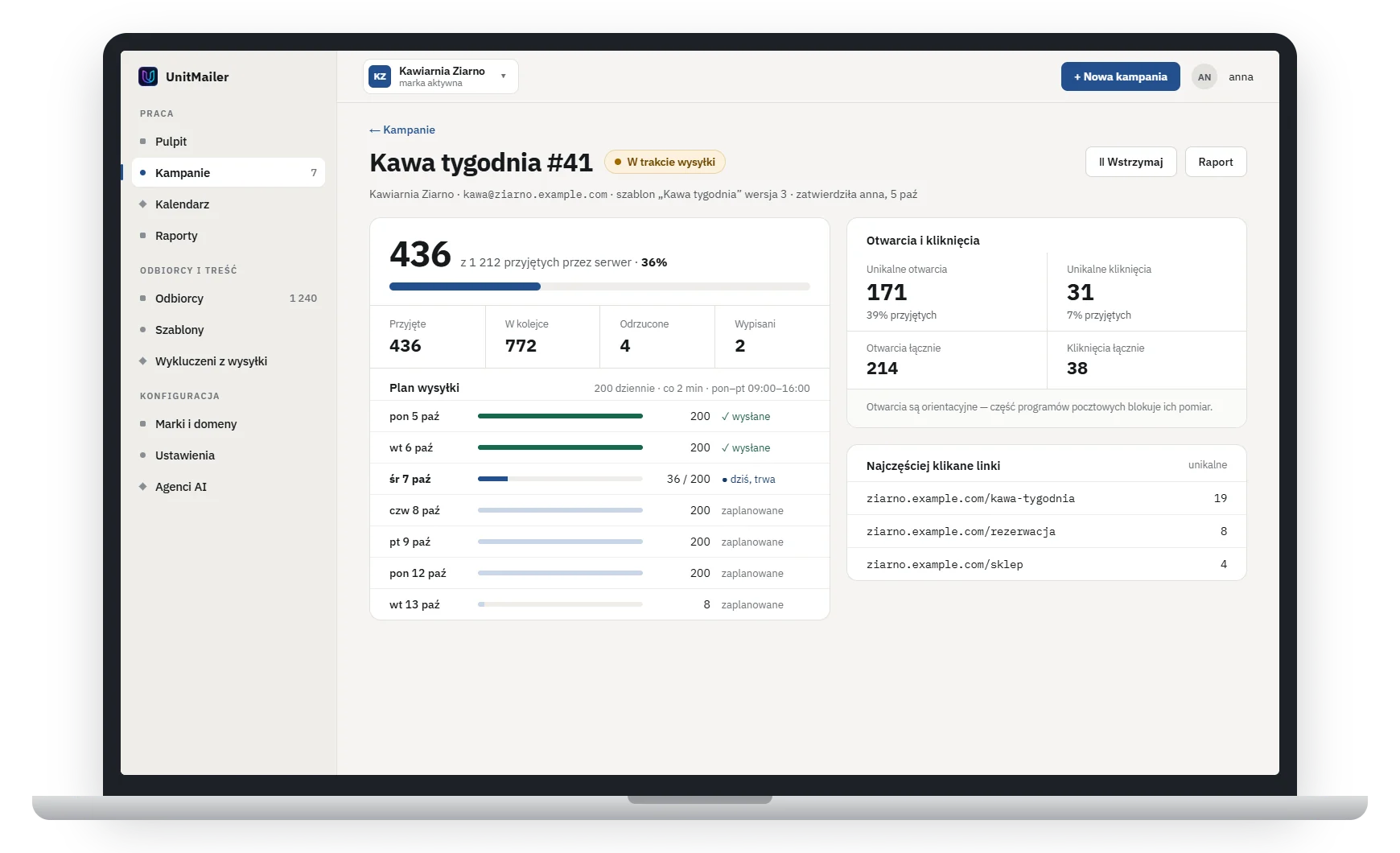
Task: Expand the Kawiarnia Ziarno brand dropdown arrow
Action: pyautogui.click(x=504, y=76)
